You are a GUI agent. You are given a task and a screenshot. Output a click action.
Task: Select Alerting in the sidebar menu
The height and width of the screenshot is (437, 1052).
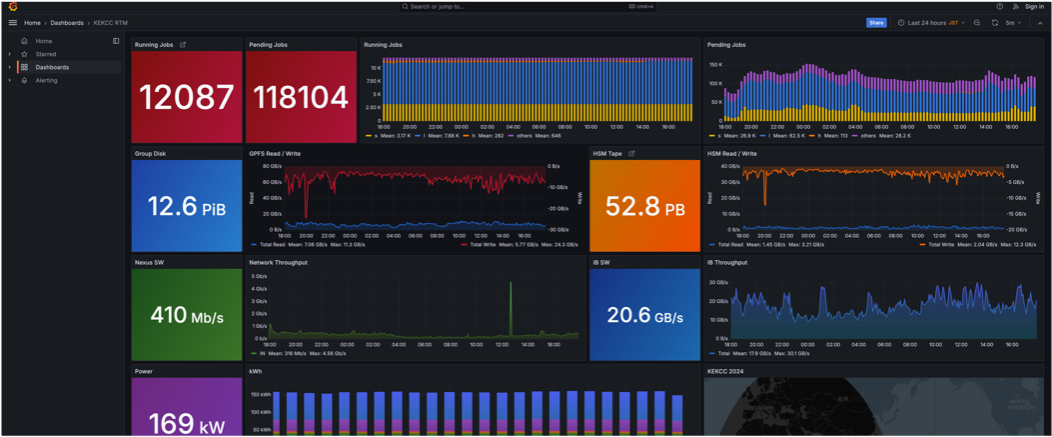47,80
